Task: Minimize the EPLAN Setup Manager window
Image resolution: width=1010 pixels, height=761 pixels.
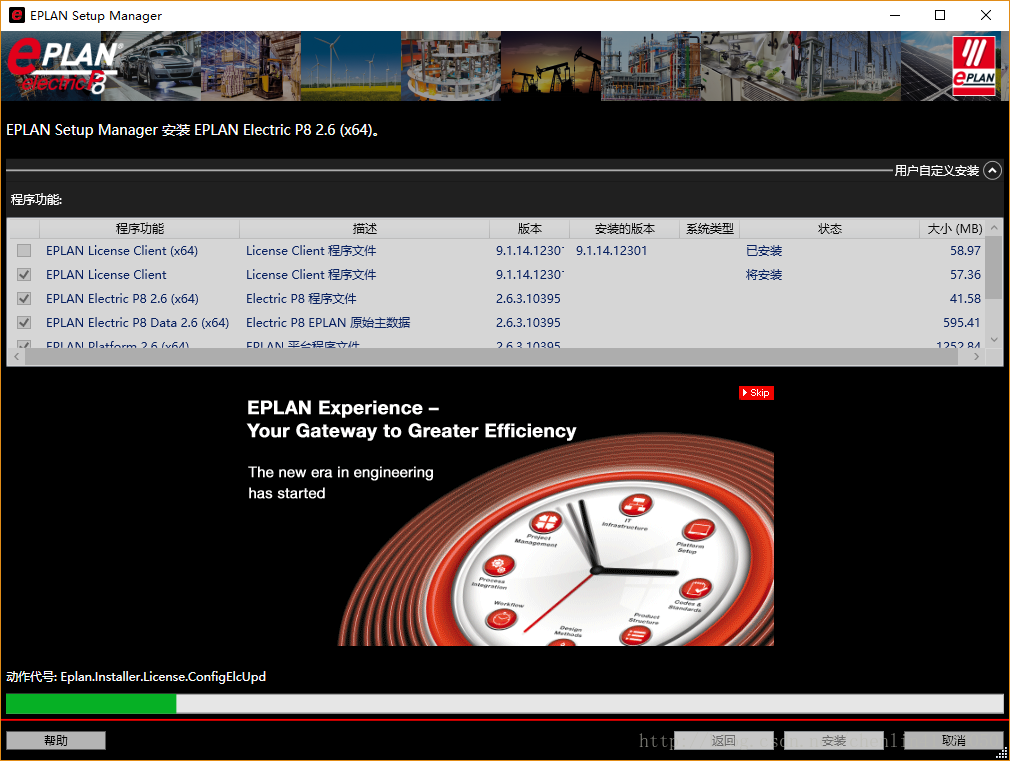Action: pos(895,15)
